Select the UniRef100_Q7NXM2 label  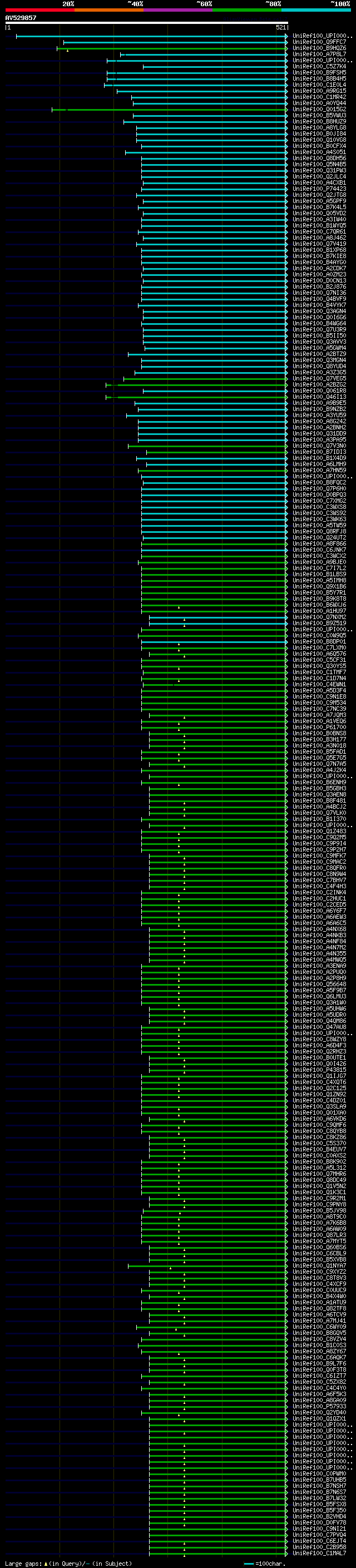coord(319,617)
